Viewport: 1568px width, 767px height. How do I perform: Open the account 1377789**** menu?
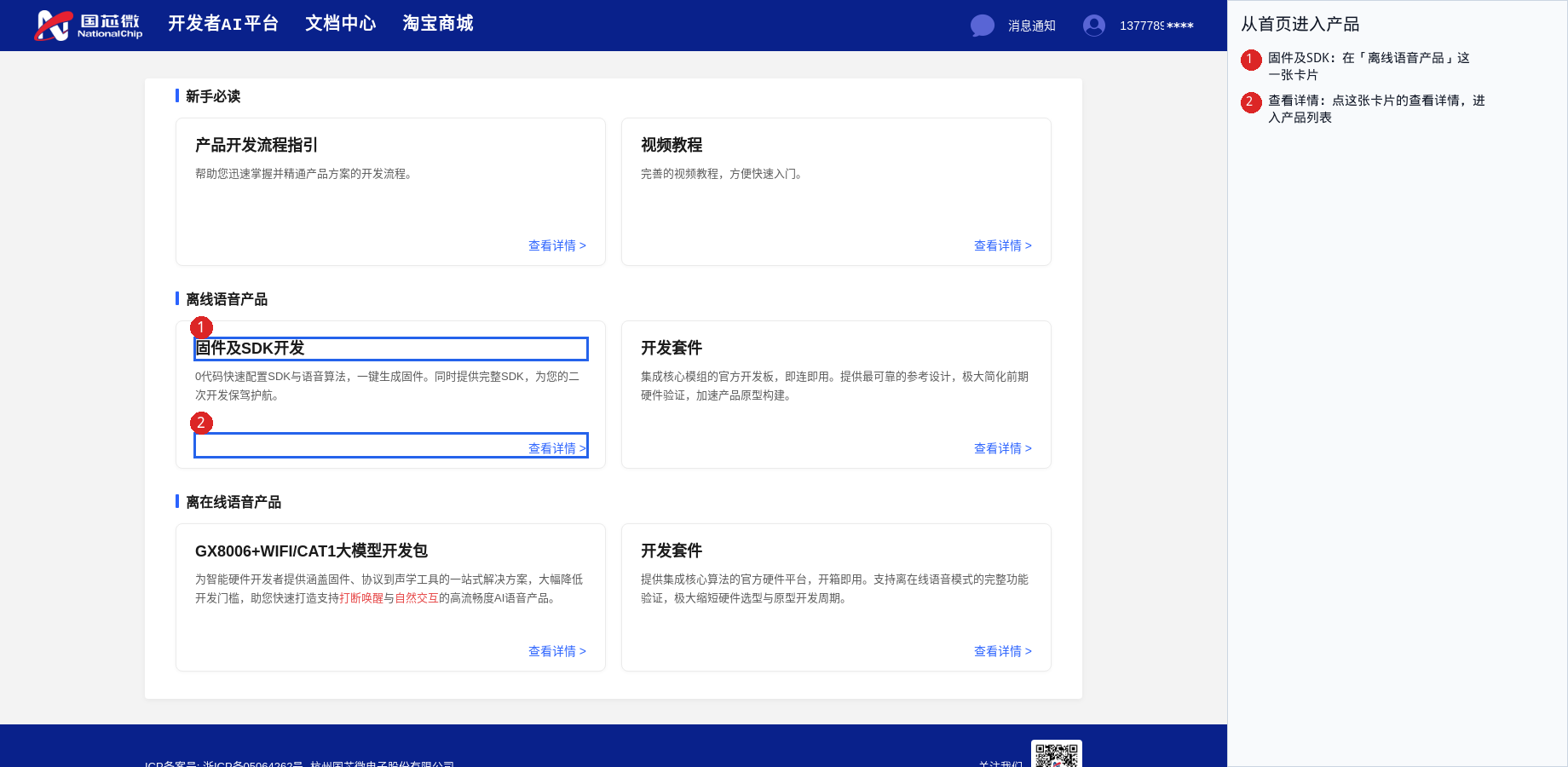pos(1156,26)
